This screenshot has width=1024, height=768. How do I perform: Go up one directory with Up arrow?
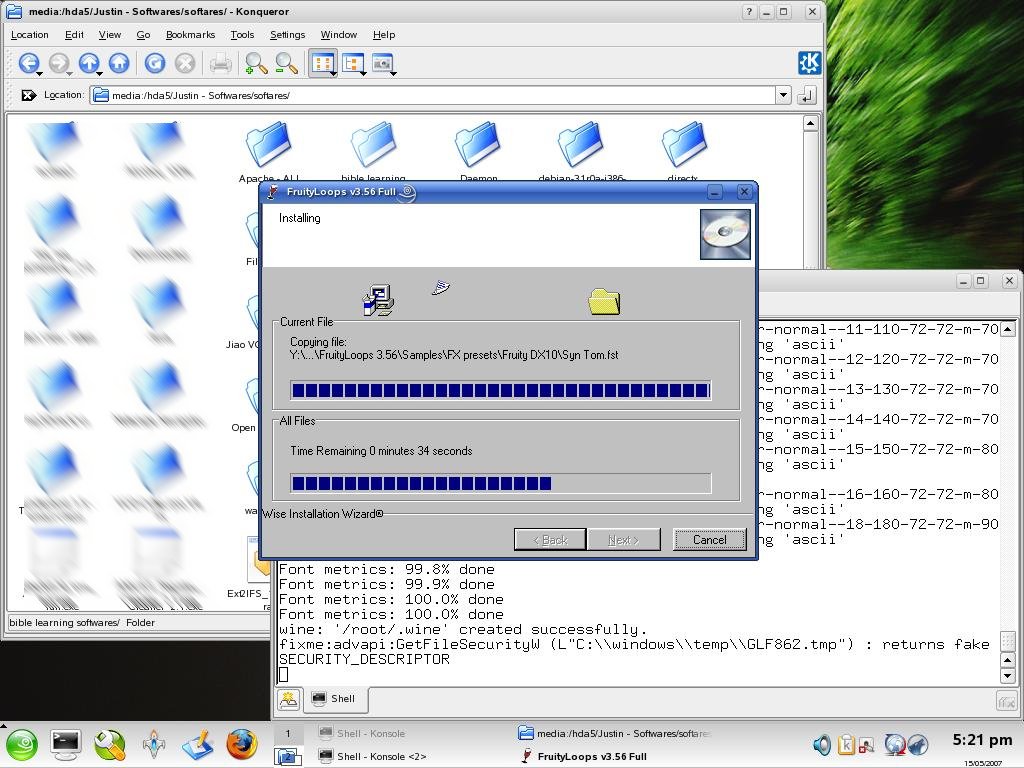[88, 63]
